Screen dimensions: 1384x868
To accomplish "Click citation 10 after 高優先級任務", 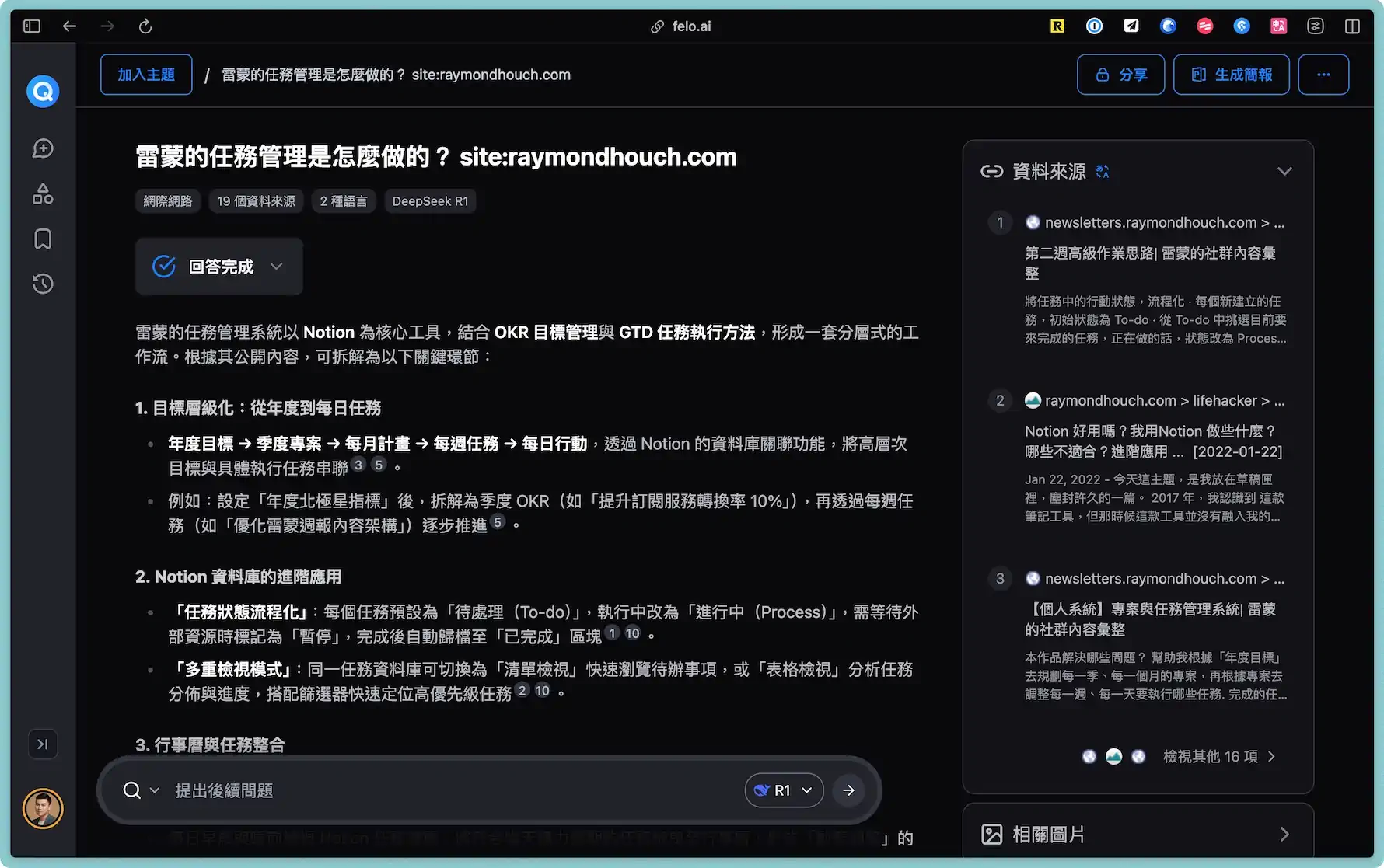I will [542, 690].
